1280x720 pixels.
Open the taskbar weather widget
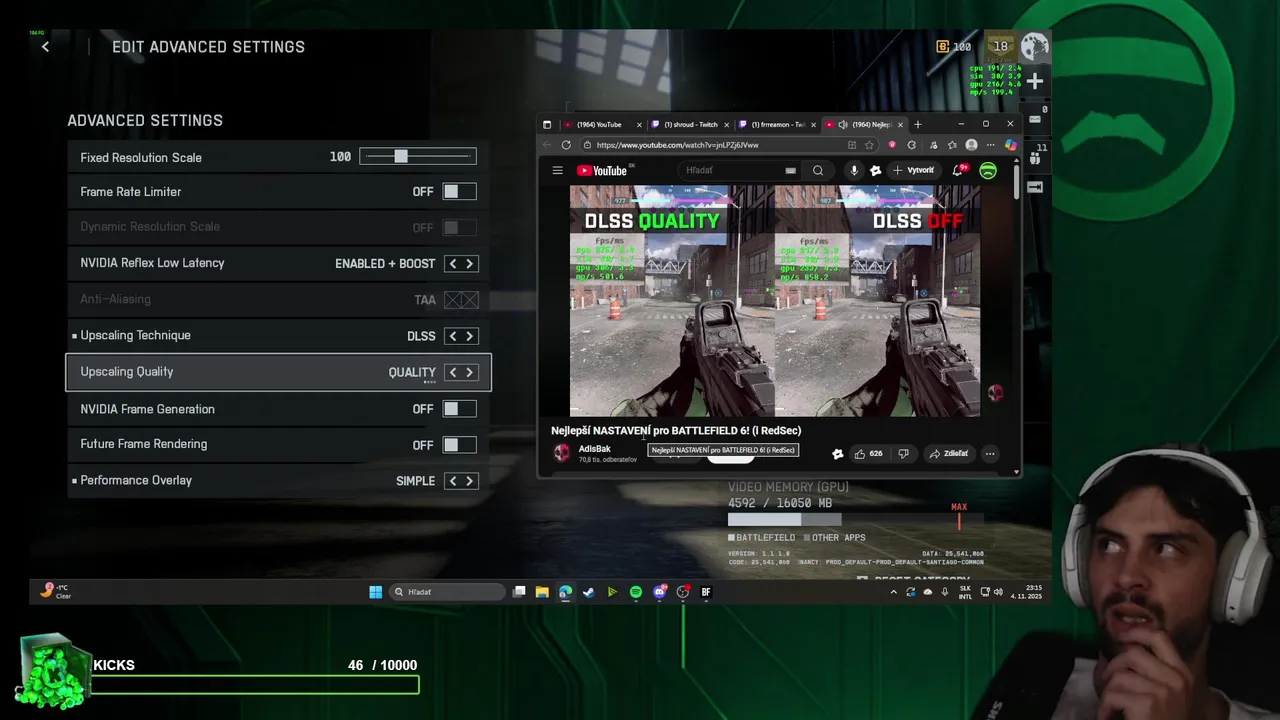point(56,591)
